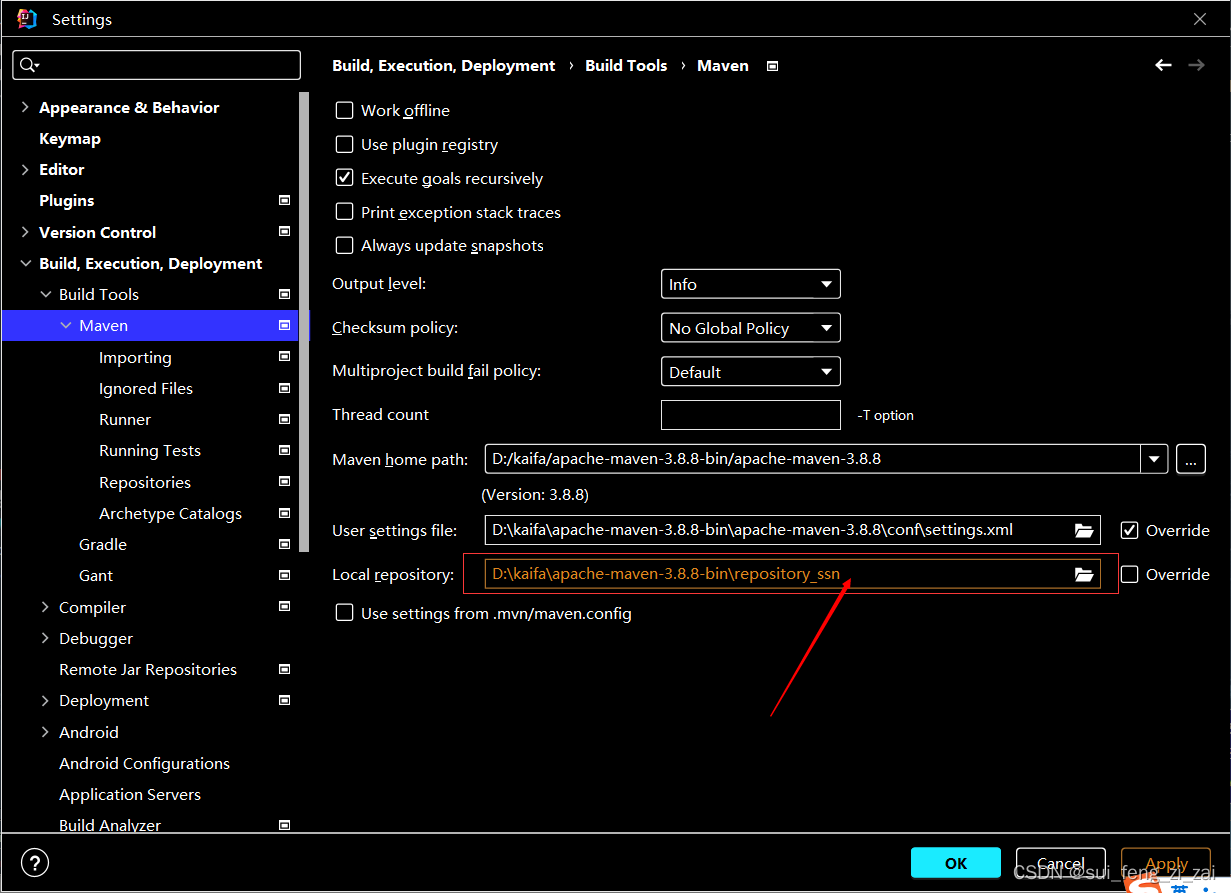1231x893 pixels.
Task: Open Maven home path dropdown arrow
Action: [x=1155, y=460]
